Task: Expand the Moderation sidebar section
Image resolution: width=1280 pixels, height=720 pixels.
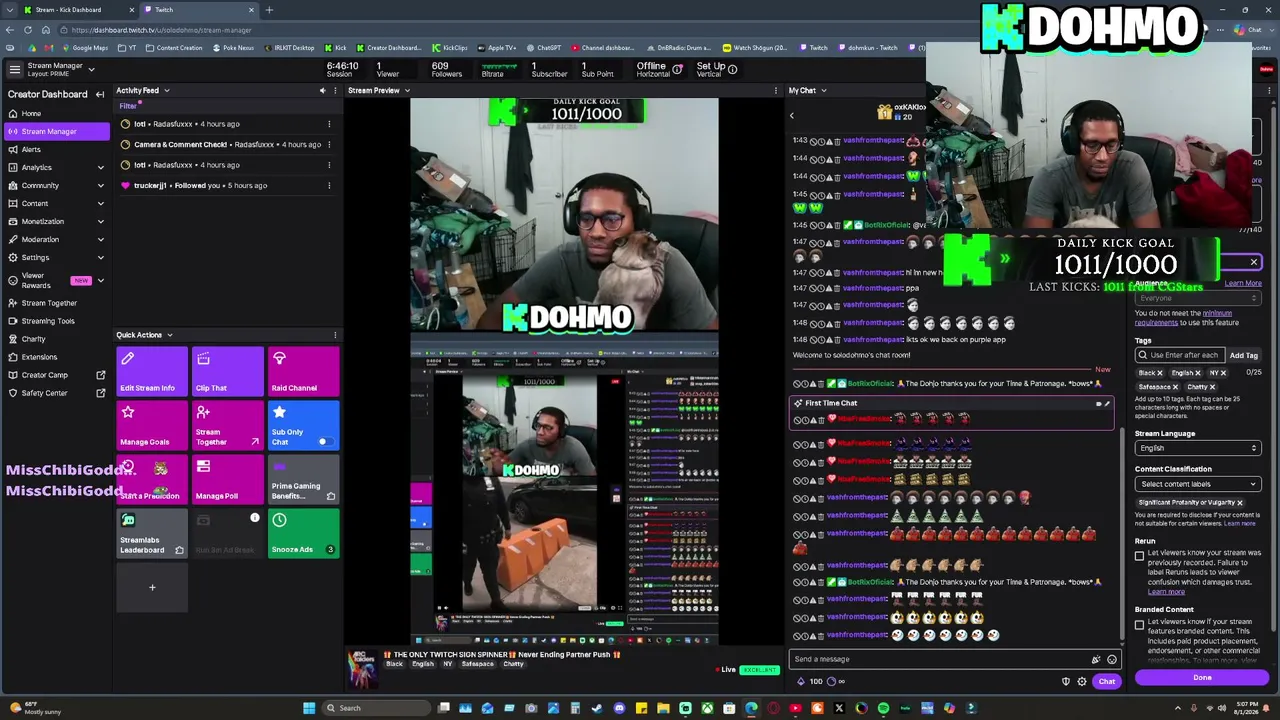Action: [x=100, y=239]
